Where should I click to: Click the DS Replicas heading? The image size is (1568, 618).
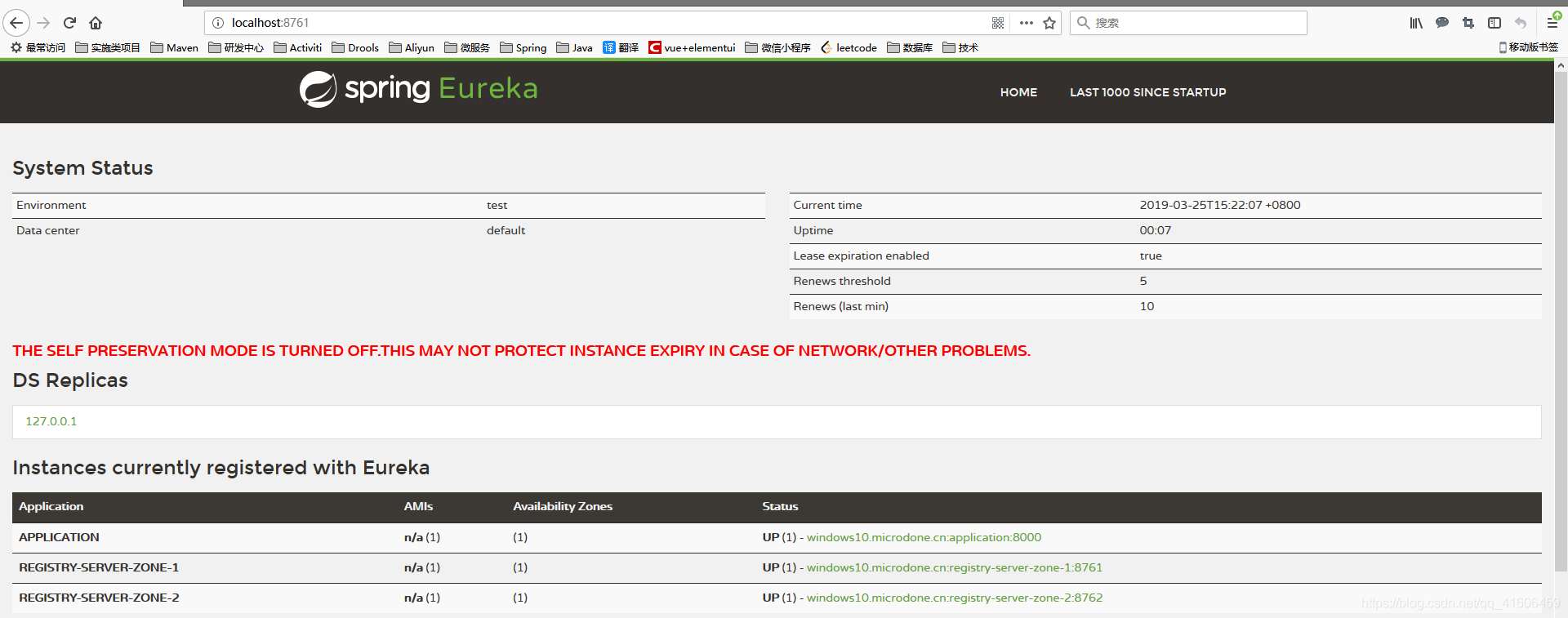click(70, 380)
